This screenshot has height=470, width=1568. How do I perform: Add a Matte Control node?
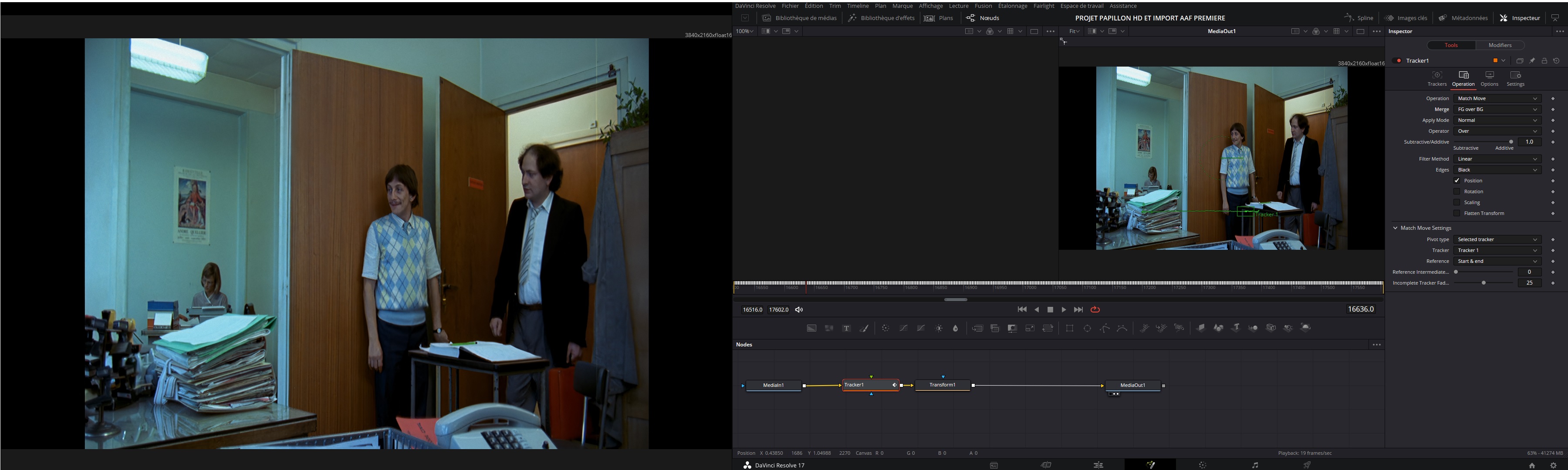coord(1012,328)
